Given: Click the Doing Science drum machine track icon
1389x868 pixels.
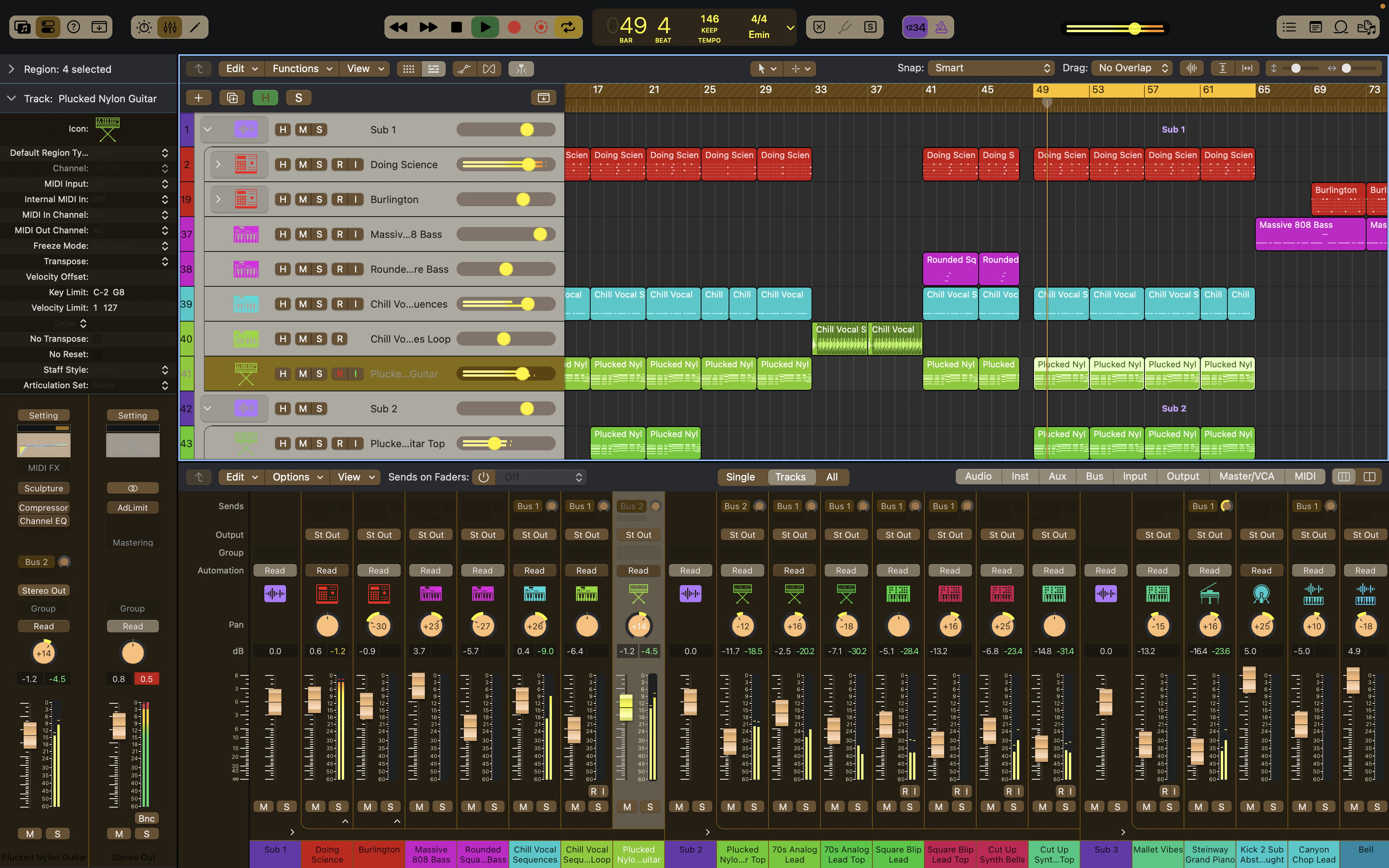Looking at the screenshot, I should [246, 165].
